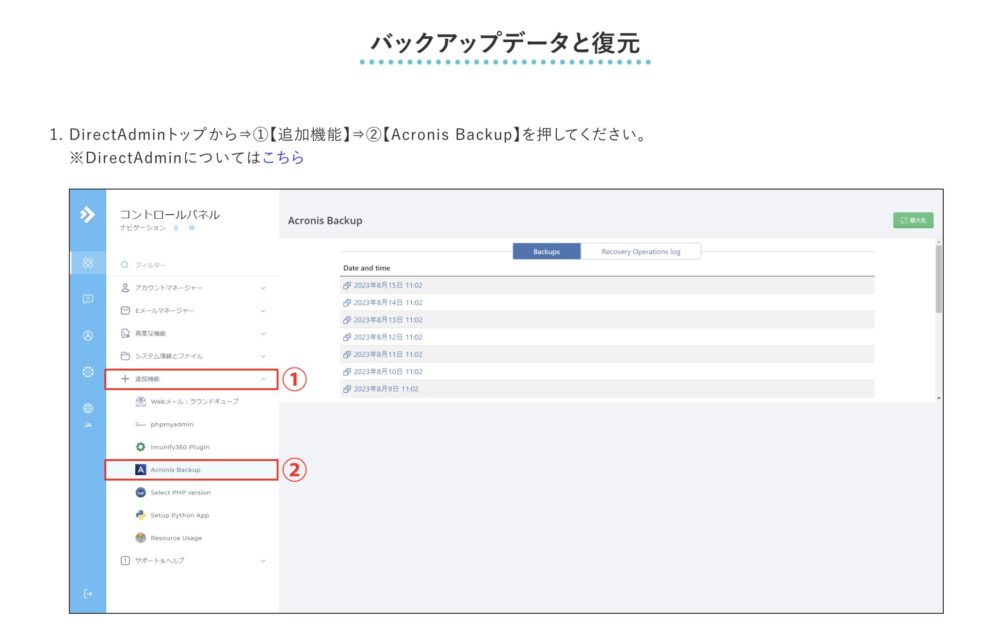Click the Roundcube webmail icon
This screenshot has height=640, width=1000.
point(141,402)
